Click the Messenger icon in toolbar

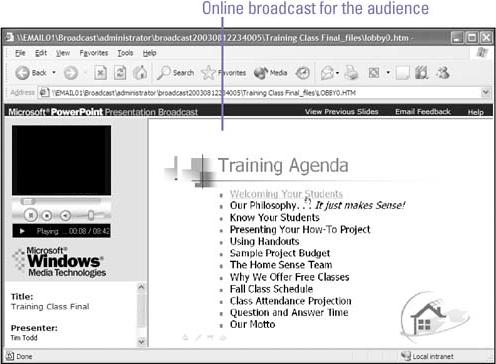point(443,73)
